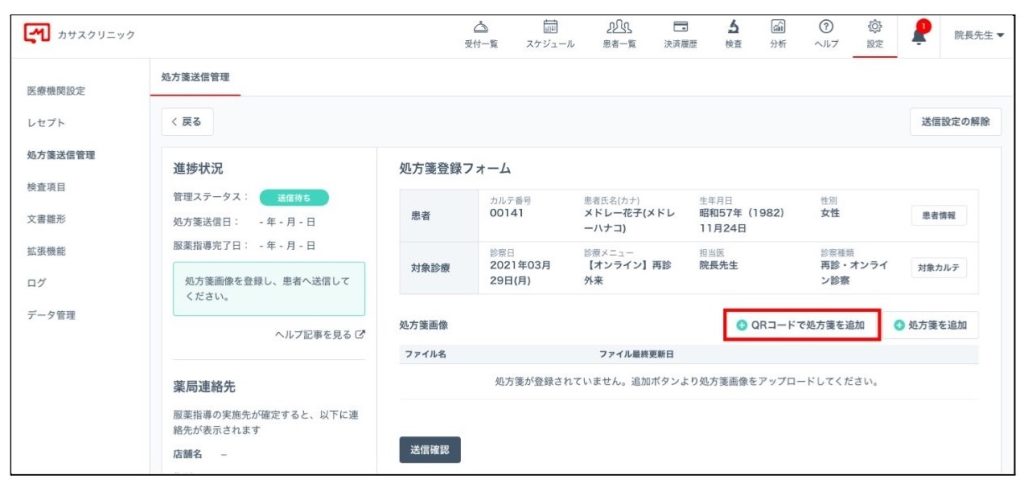Select レセプト in the sidebar
This screenshot has width=1024, height=487.
coord(46,123)
